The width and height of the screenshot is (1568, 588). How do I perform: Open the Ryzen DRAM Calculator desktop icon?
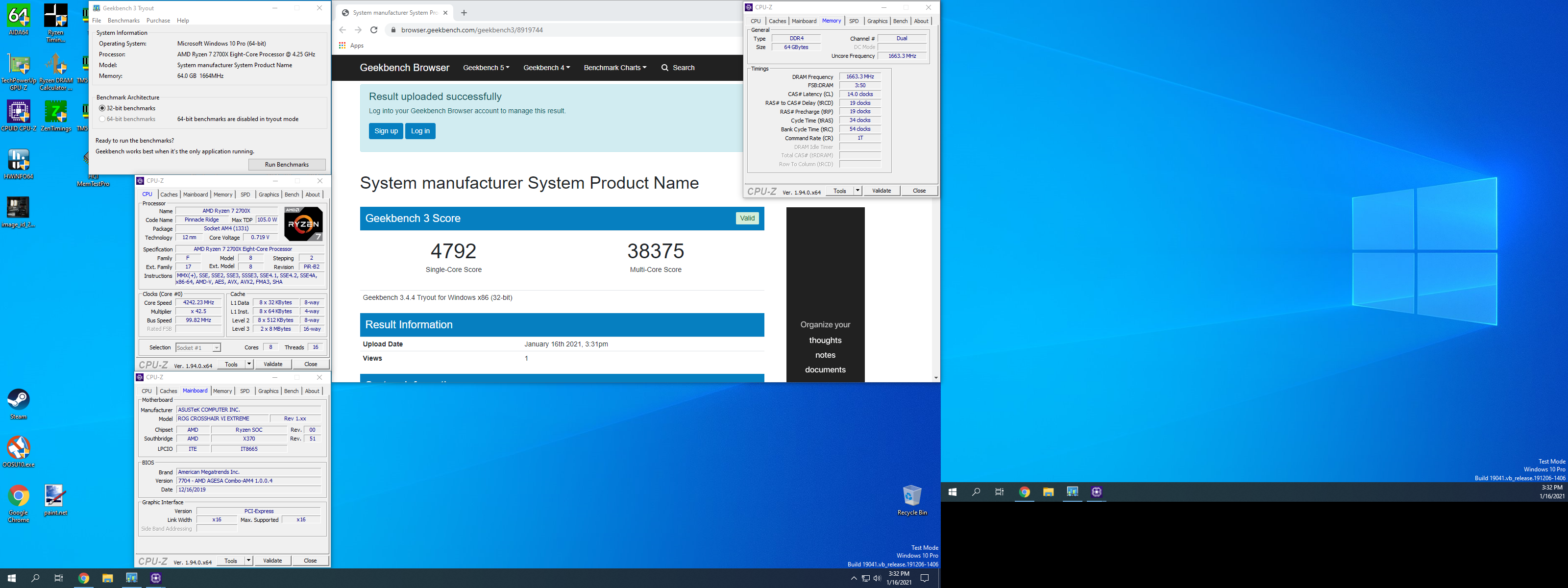(55, 71)
